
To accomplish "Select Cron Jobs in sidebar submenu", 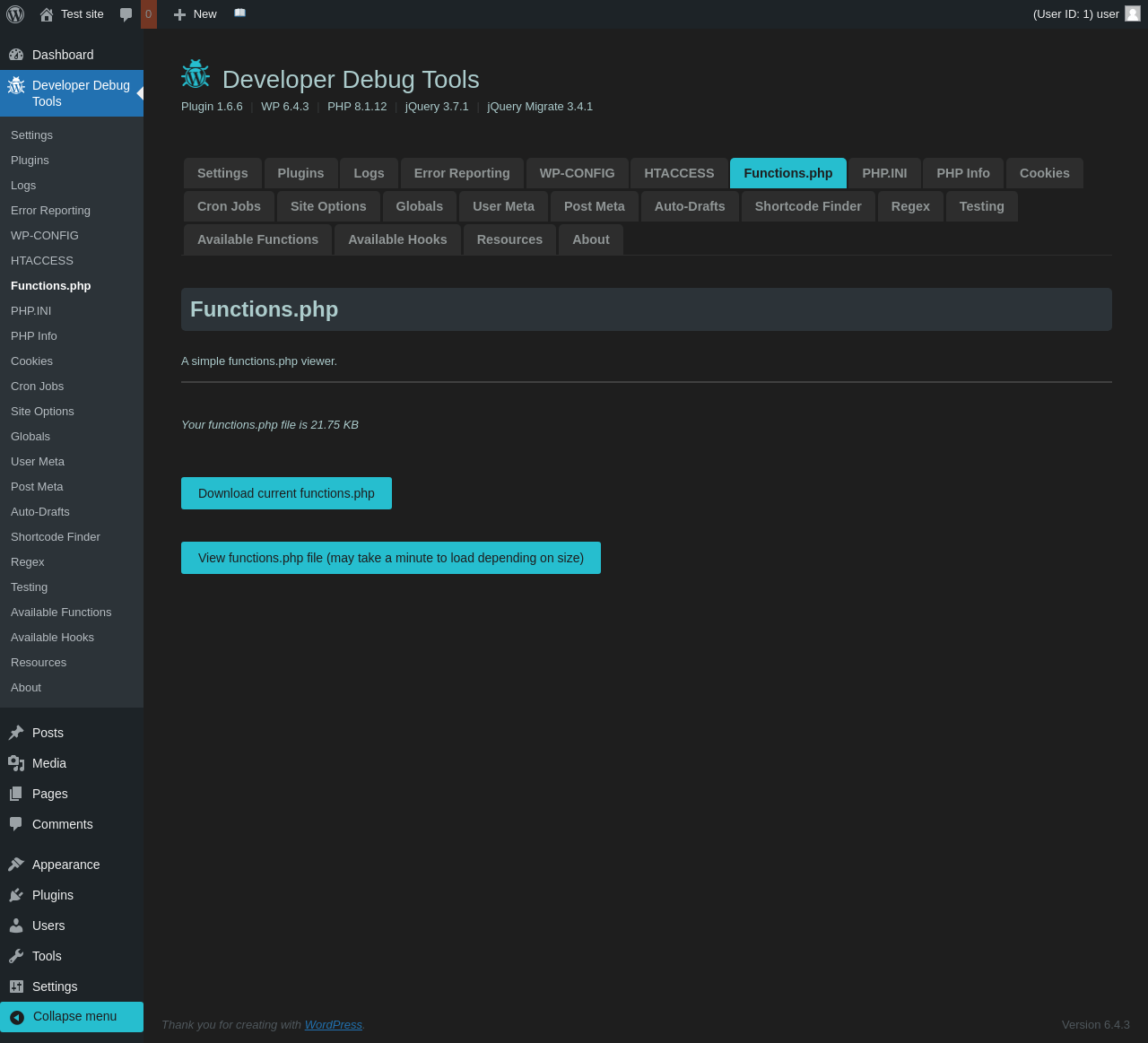I will pyautogui.click(x=37, y=387).
